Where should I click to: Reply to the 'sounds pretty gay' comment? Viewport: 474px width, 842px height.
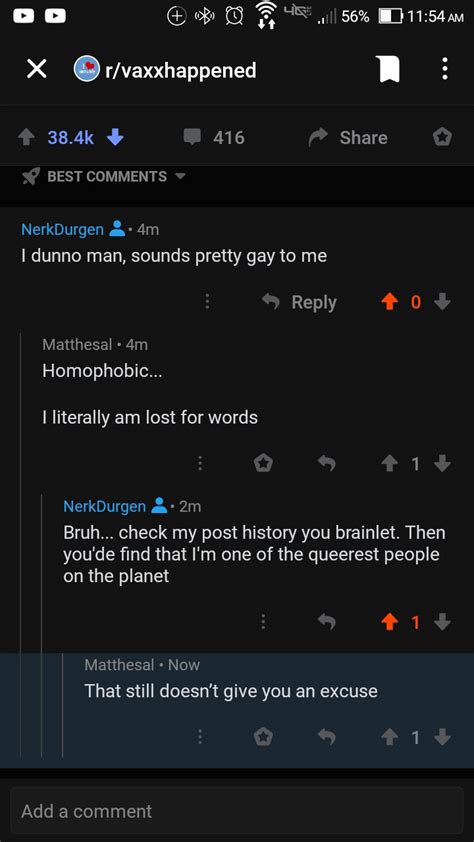pyautogui.click(x=299, y=302)
